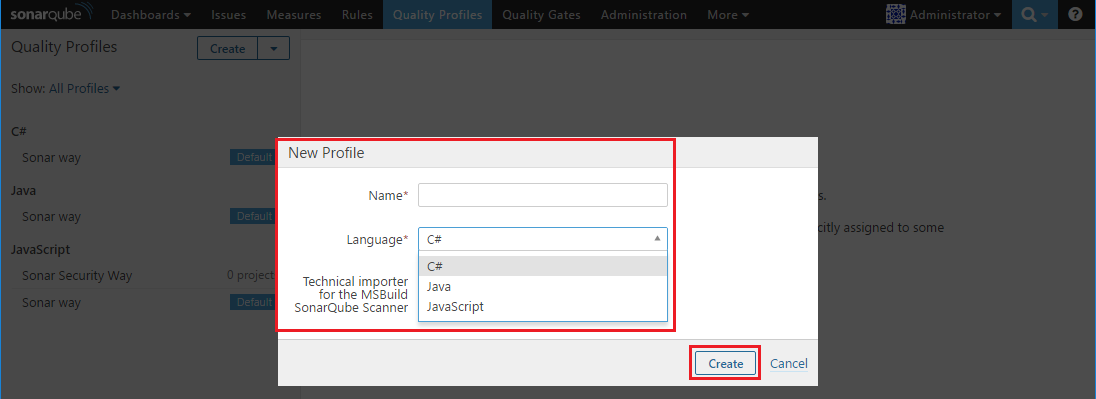The image size is (1096, 399).
Task: Open the Quality Gates tab
Action: 542,15
